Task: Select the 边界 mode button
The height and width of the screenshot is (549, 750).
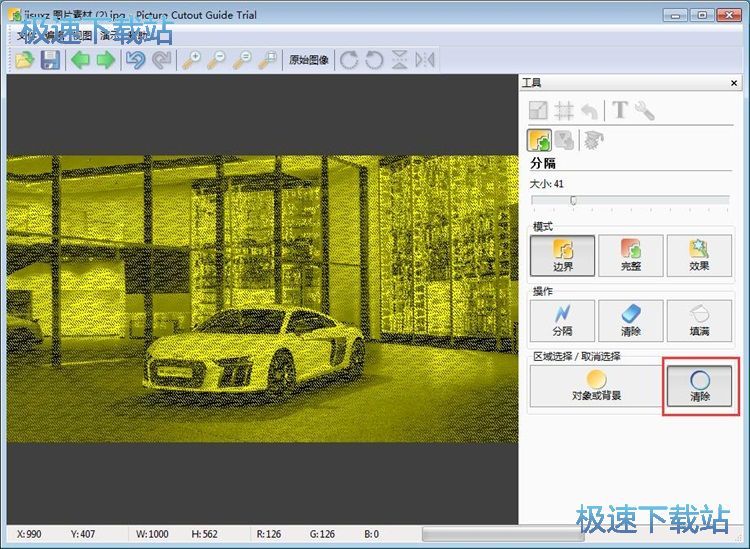Action: 562,255
